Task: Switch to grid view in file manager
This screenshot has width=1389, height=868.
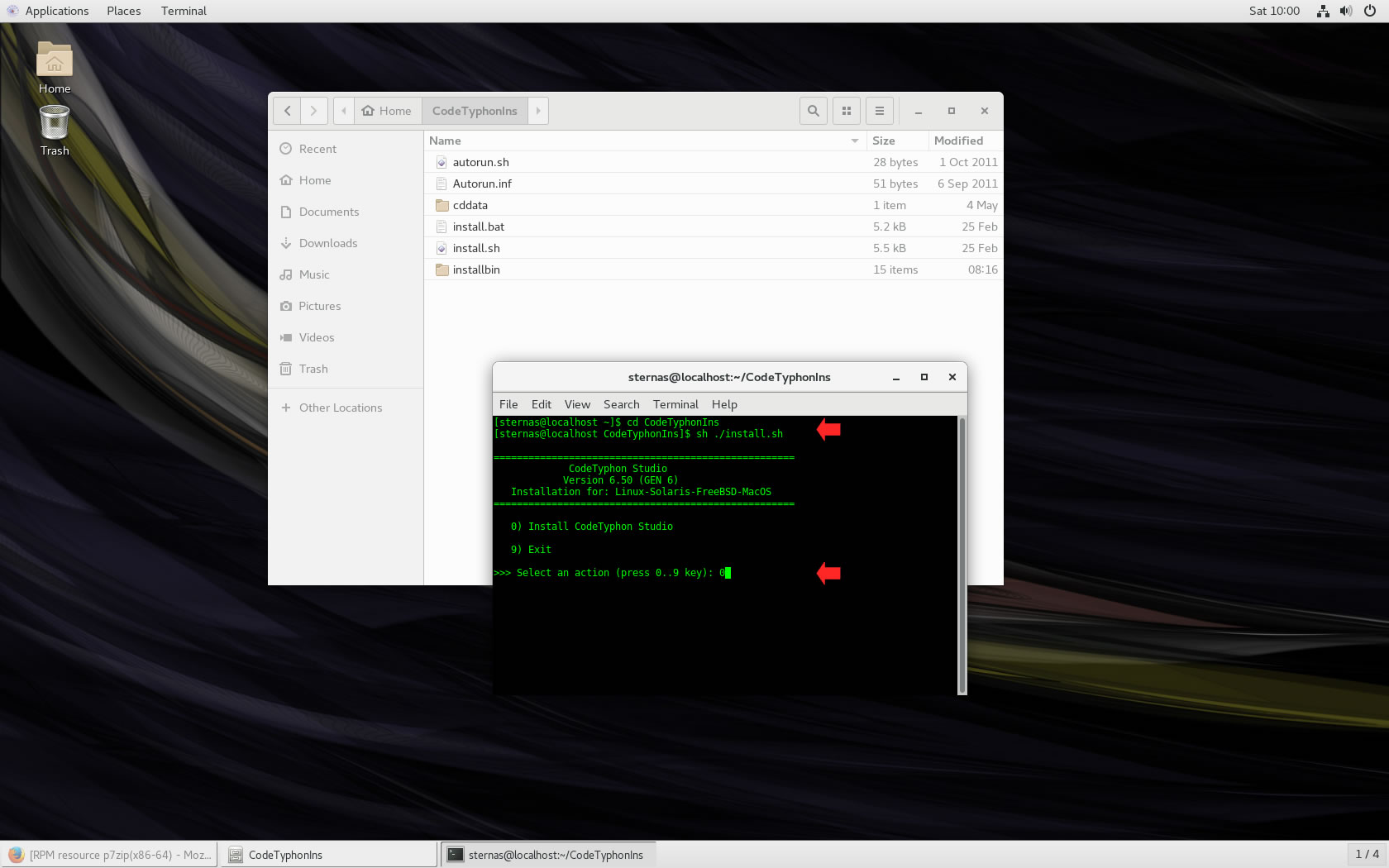Action: pos(847,111)
